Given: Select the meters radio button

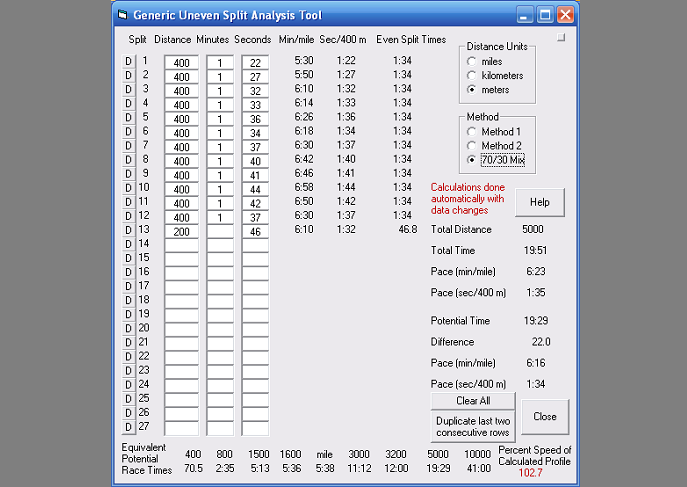Looking at the screenshot, I should [x=472, y=90].
